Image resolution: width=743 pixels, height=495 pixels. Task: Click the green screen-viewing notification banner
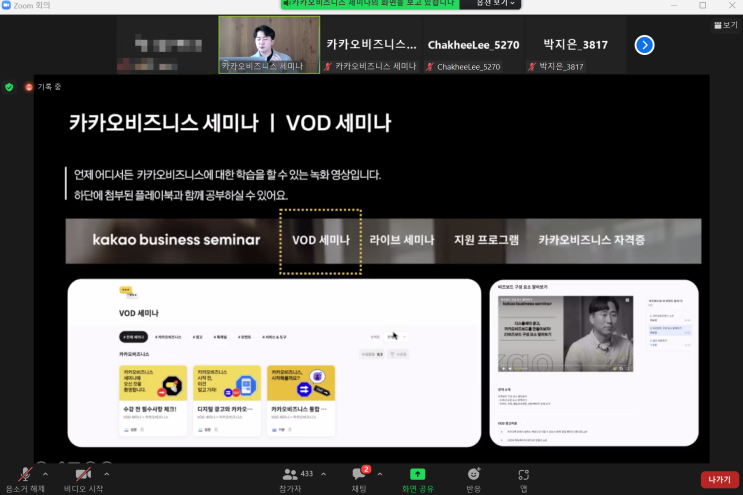(x=370, y=4)
